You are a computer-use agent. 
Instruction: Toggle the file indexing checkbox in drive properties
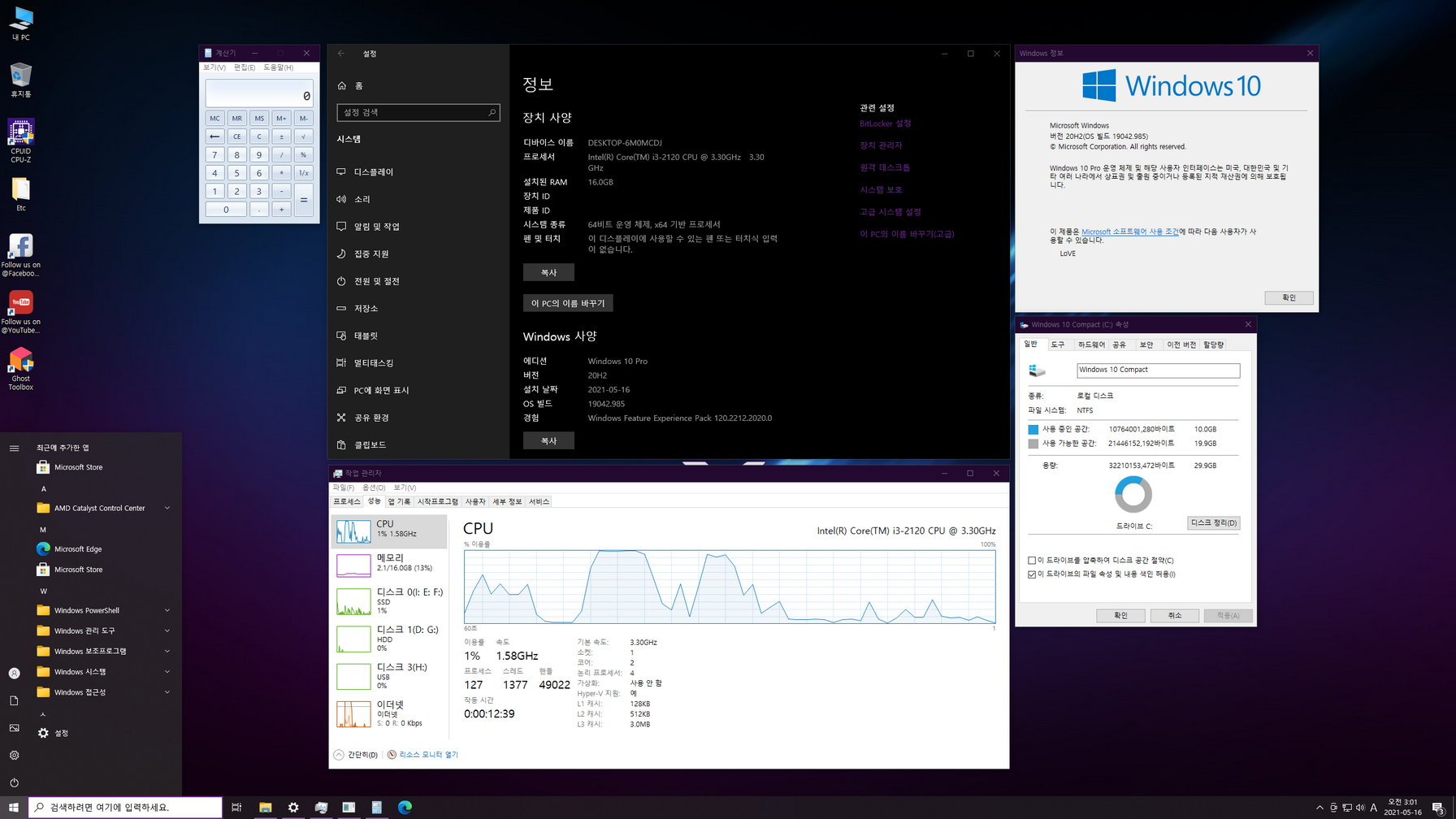coord(1032,574)
